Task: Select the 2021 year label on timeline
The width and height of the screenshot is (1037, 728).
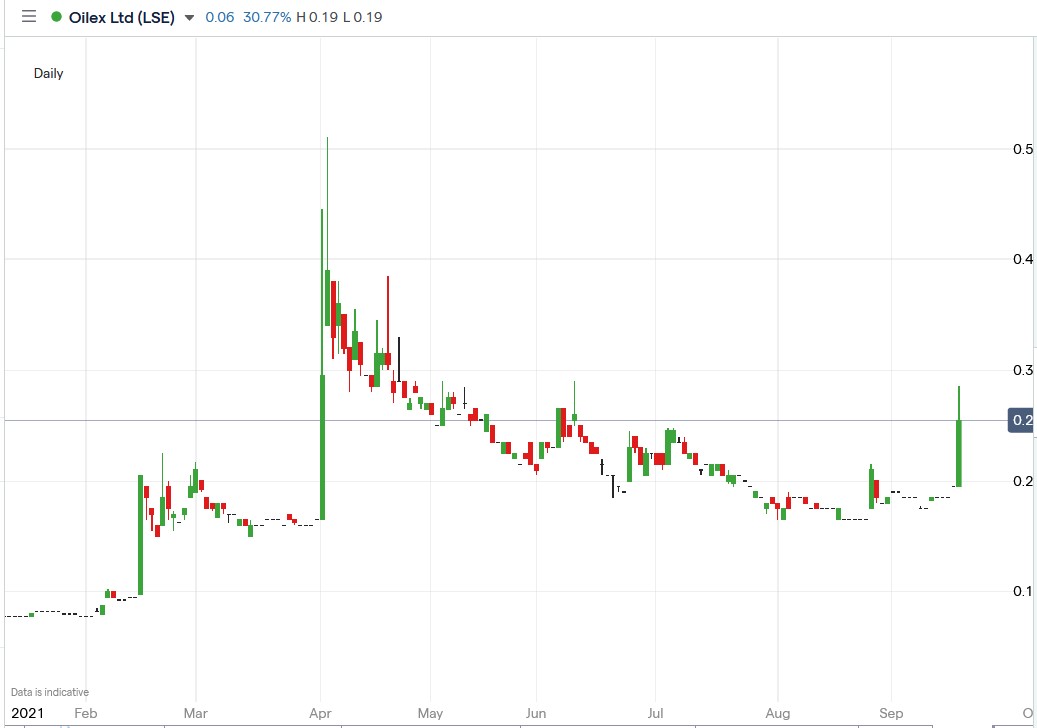Action: [x=28, y=712]
